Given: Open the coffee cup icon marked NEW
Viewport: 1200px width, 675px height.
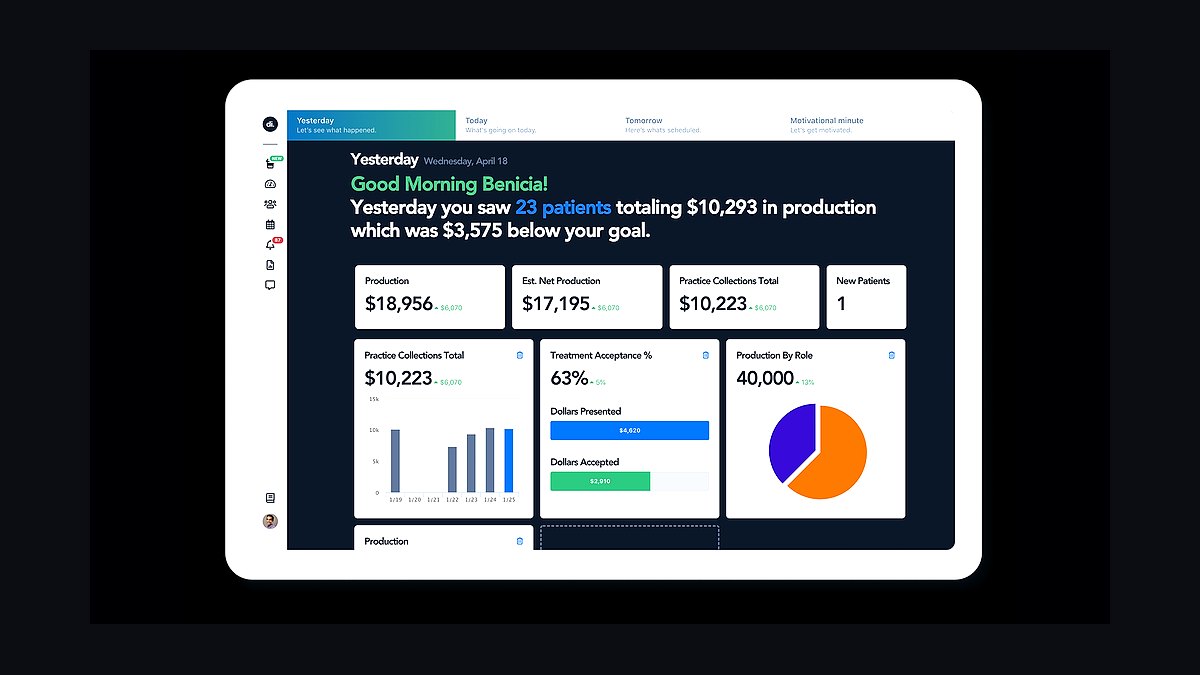Looking at the screenshot, I should pos(270,163).
